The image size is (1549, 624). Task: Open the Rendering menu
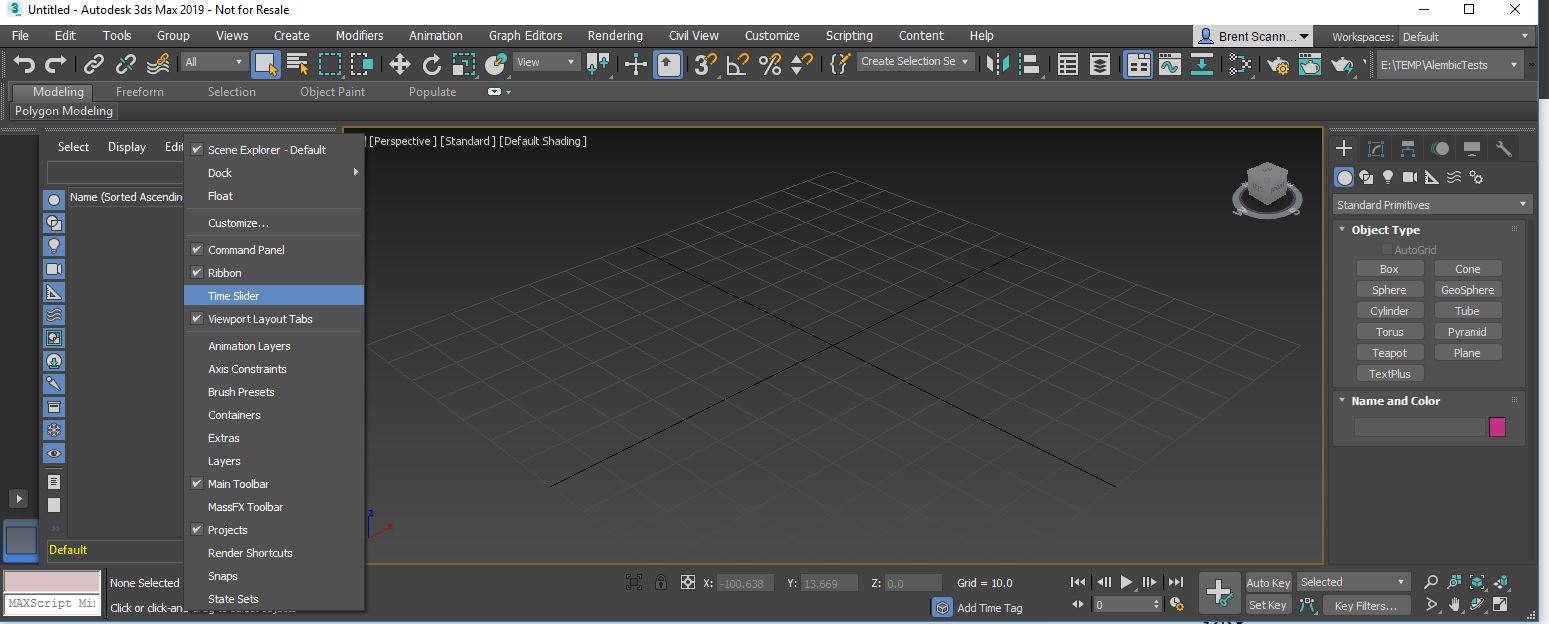tap(615, 36)
